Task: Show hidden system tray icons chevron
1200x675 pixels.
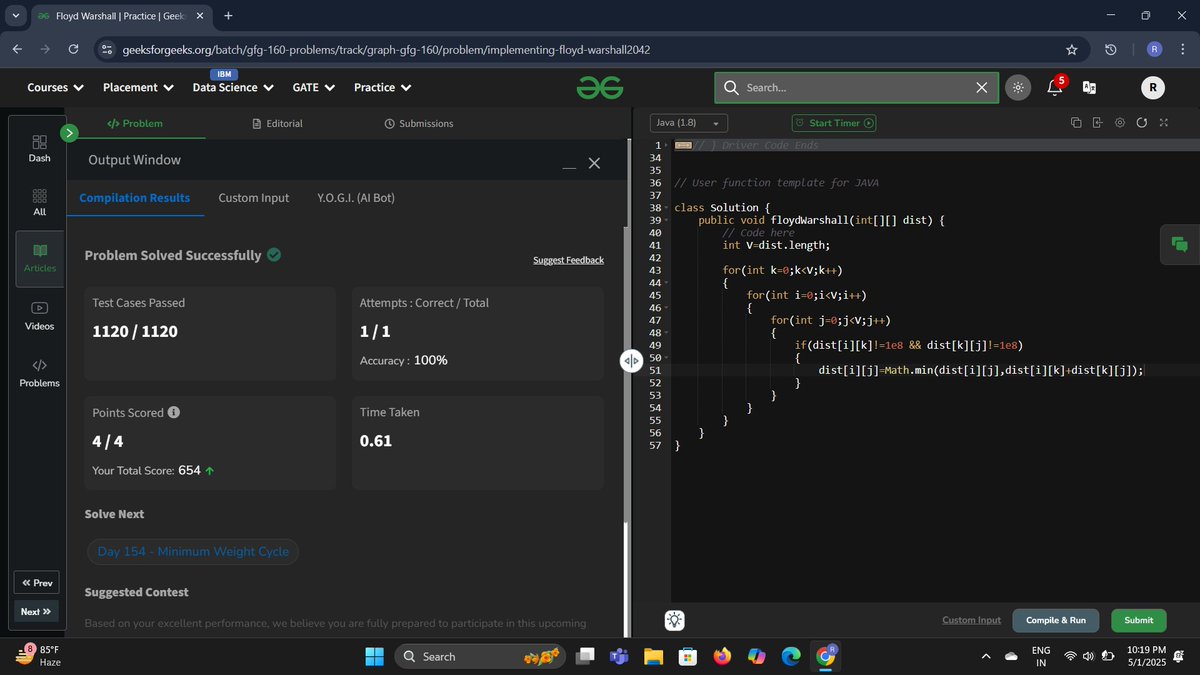Action: (986, 656)
